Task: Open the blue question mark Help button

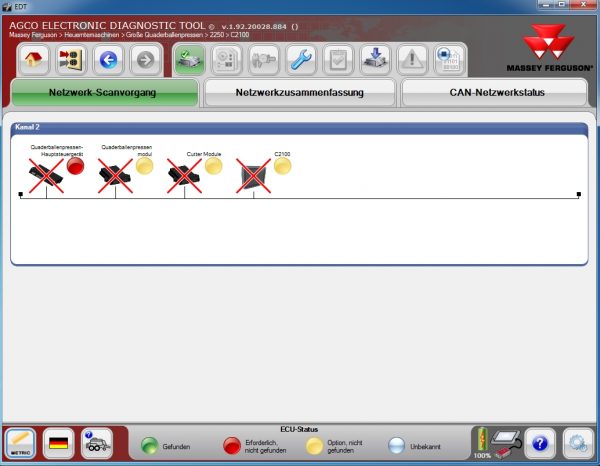Action: [x=540, y=444]
